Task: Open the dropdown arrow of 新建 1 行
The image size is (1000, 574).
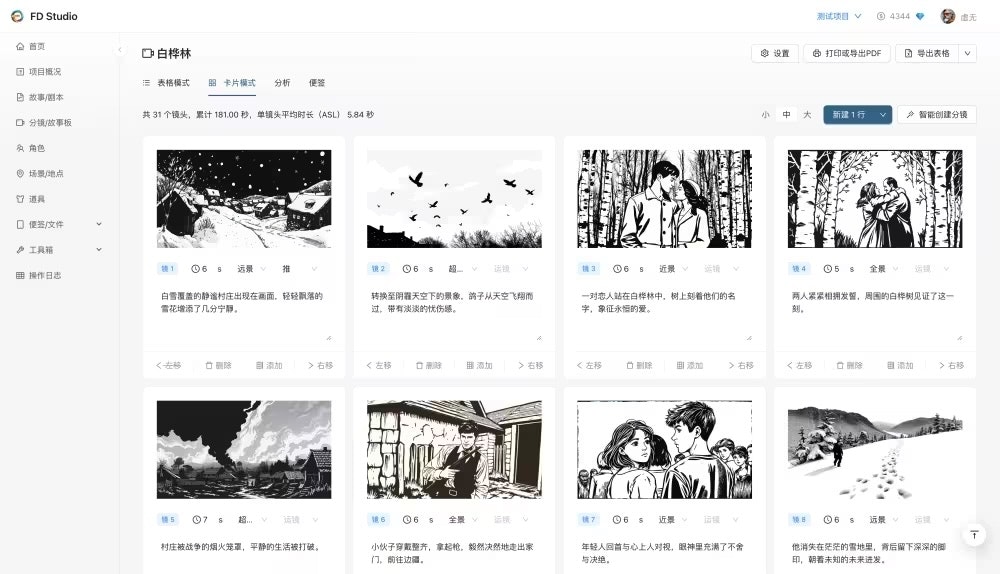Action: point(883,115)
